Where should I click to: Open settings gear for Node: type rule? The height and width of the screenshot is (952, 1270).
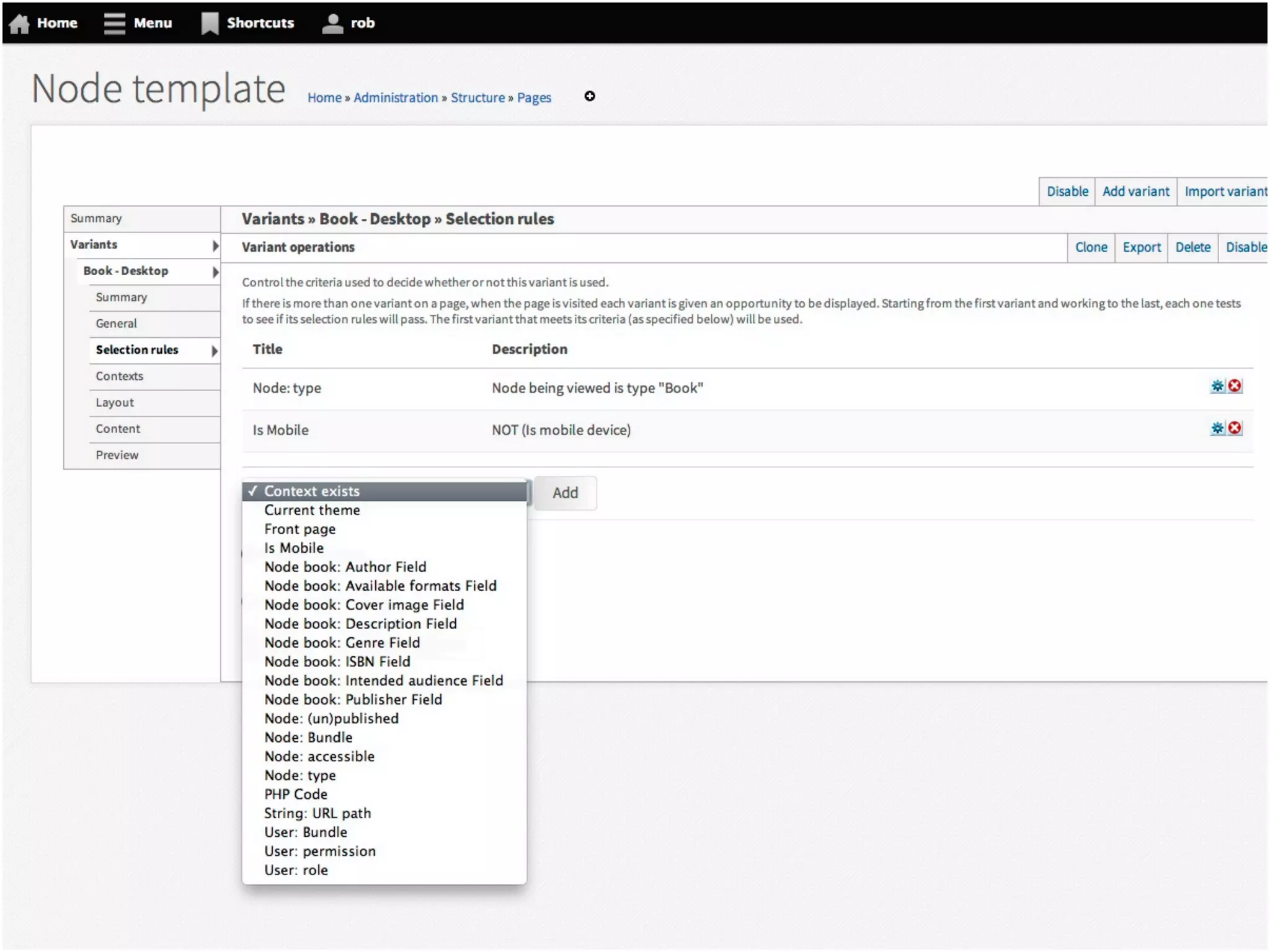1217,386
